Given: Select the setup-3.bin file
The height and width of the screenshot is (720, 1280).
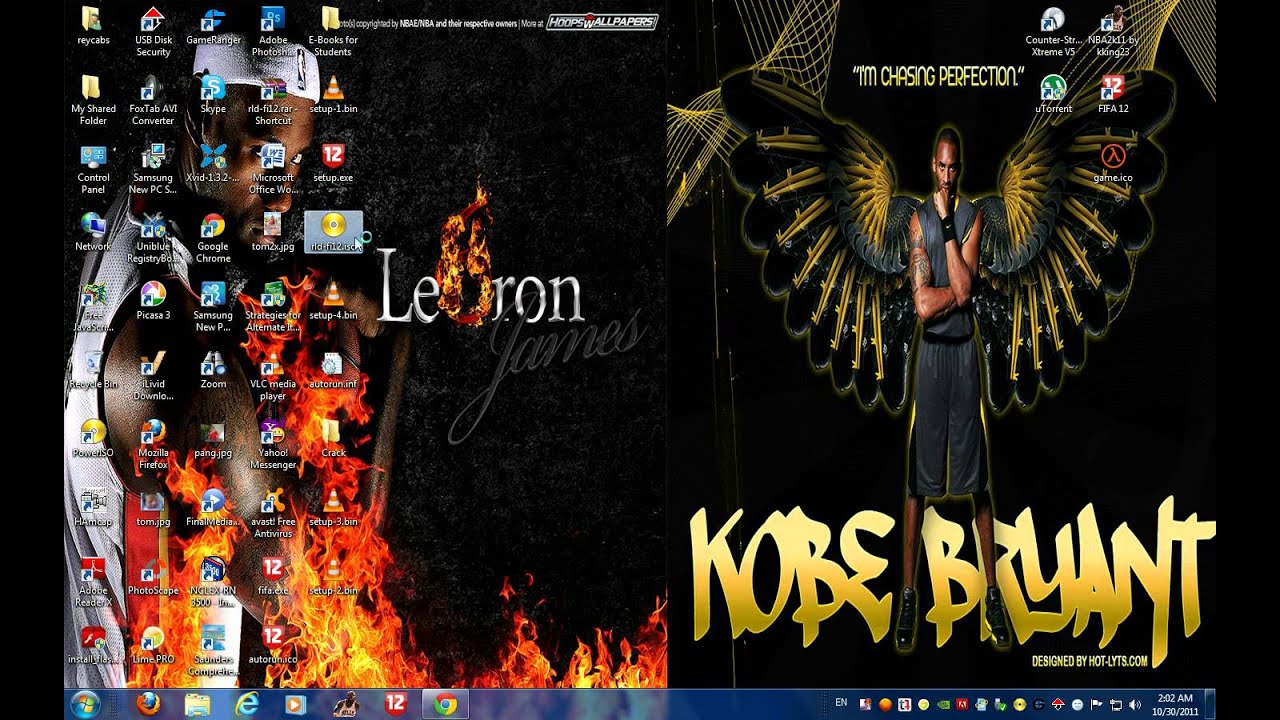Looking at the screenshot, I should tap(333, 508).
